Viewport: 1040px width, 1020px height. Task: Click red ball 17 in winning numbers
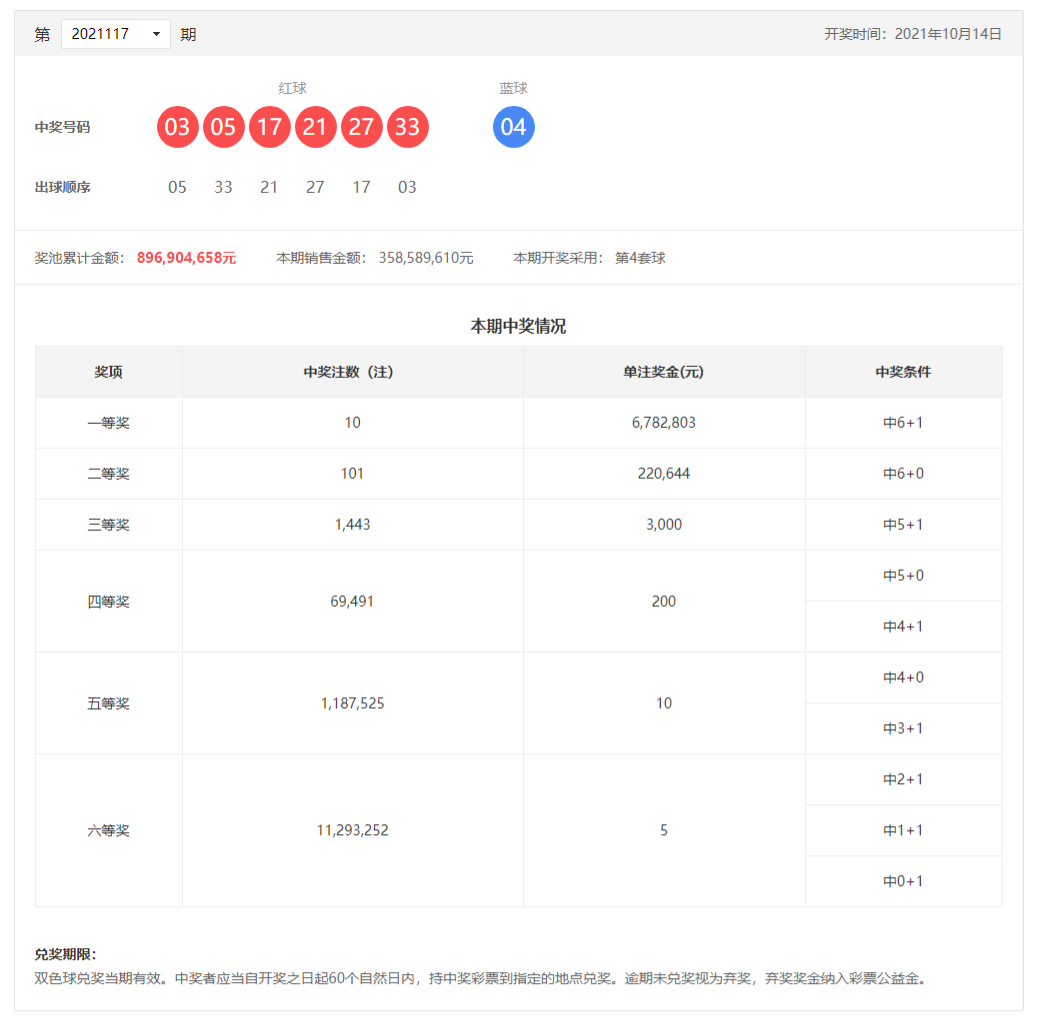(269, 127)
